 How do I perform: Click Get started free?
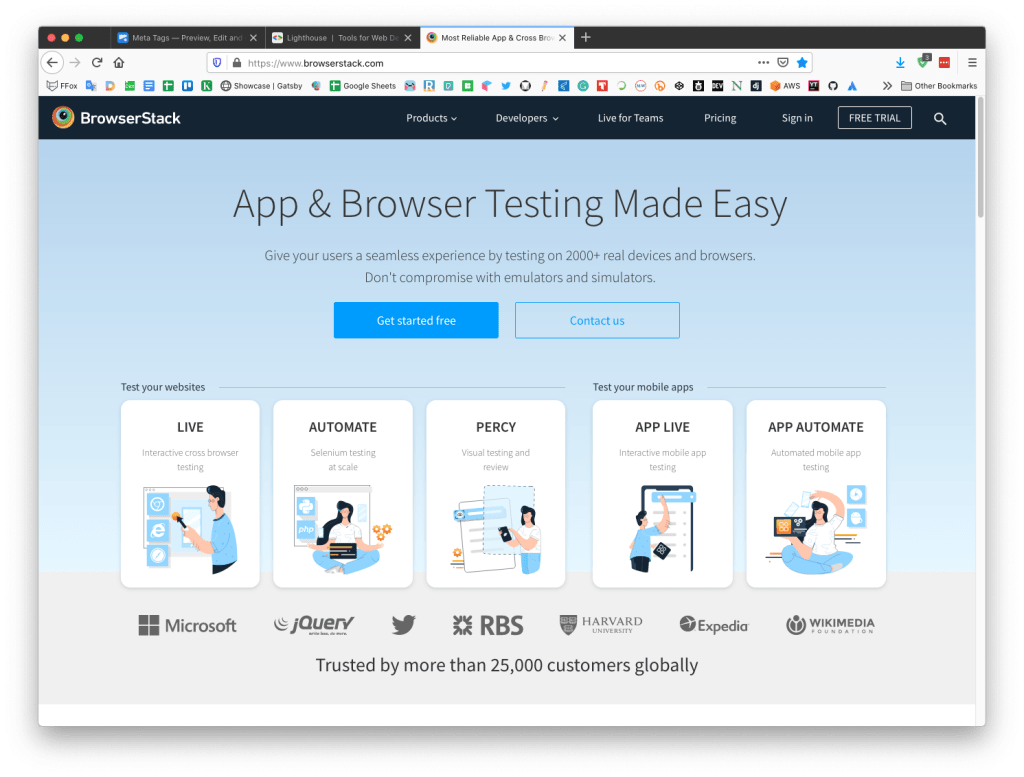tap(416, 320)
